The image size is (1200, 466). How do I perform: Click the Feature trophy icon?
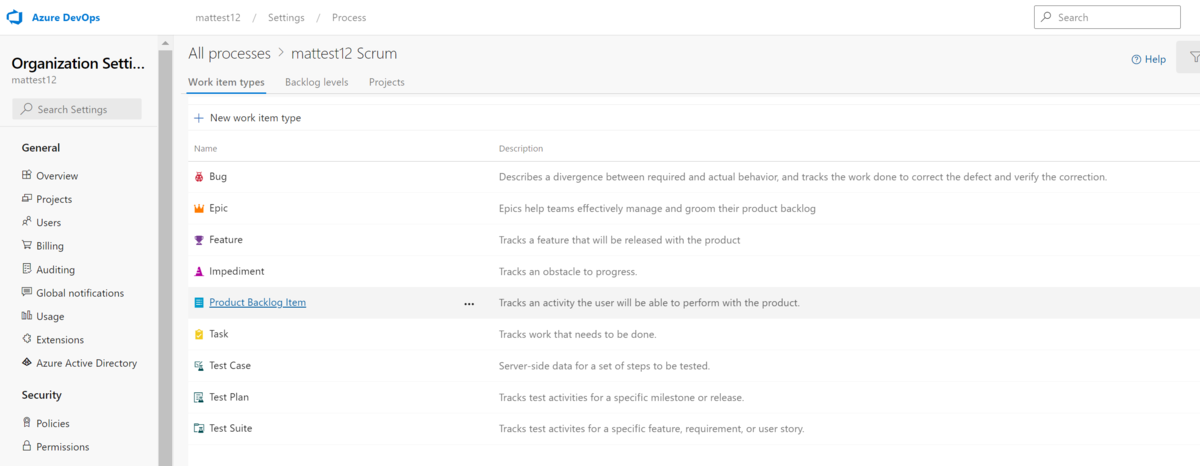point(199,240)
